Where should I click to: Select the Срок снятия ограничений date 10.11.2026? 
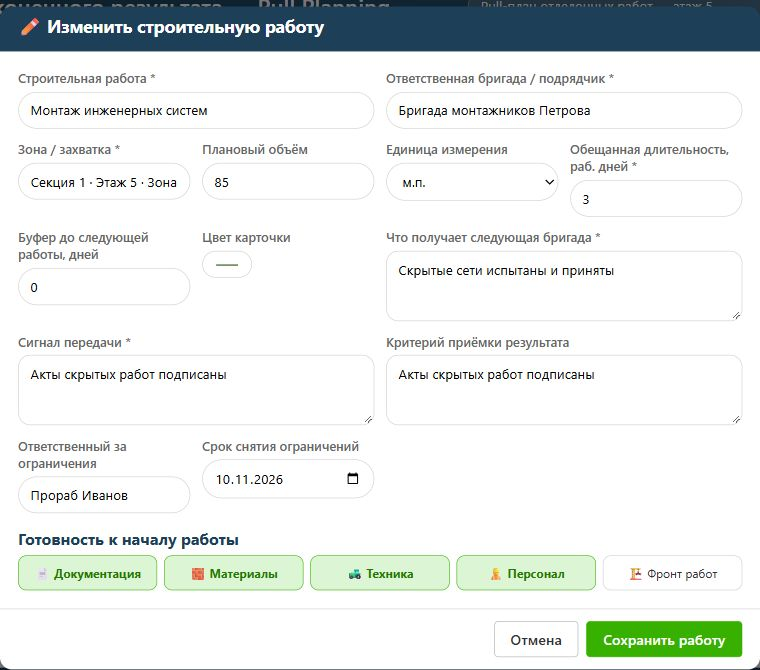pyautogui.click(x=288, y=479)
